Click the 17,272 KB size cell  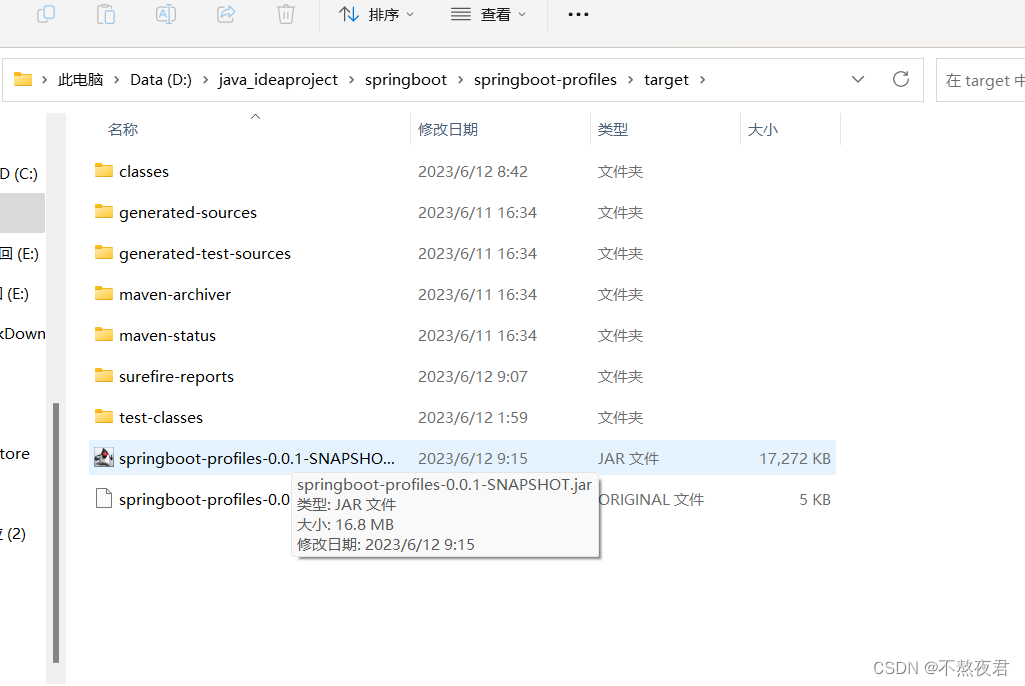794,458
